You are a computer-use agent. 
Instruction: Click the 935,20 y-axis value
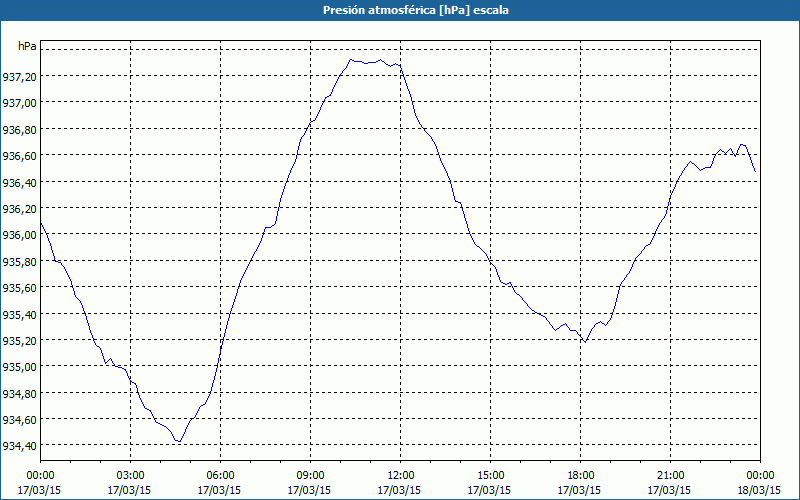(x=19, y=340)
